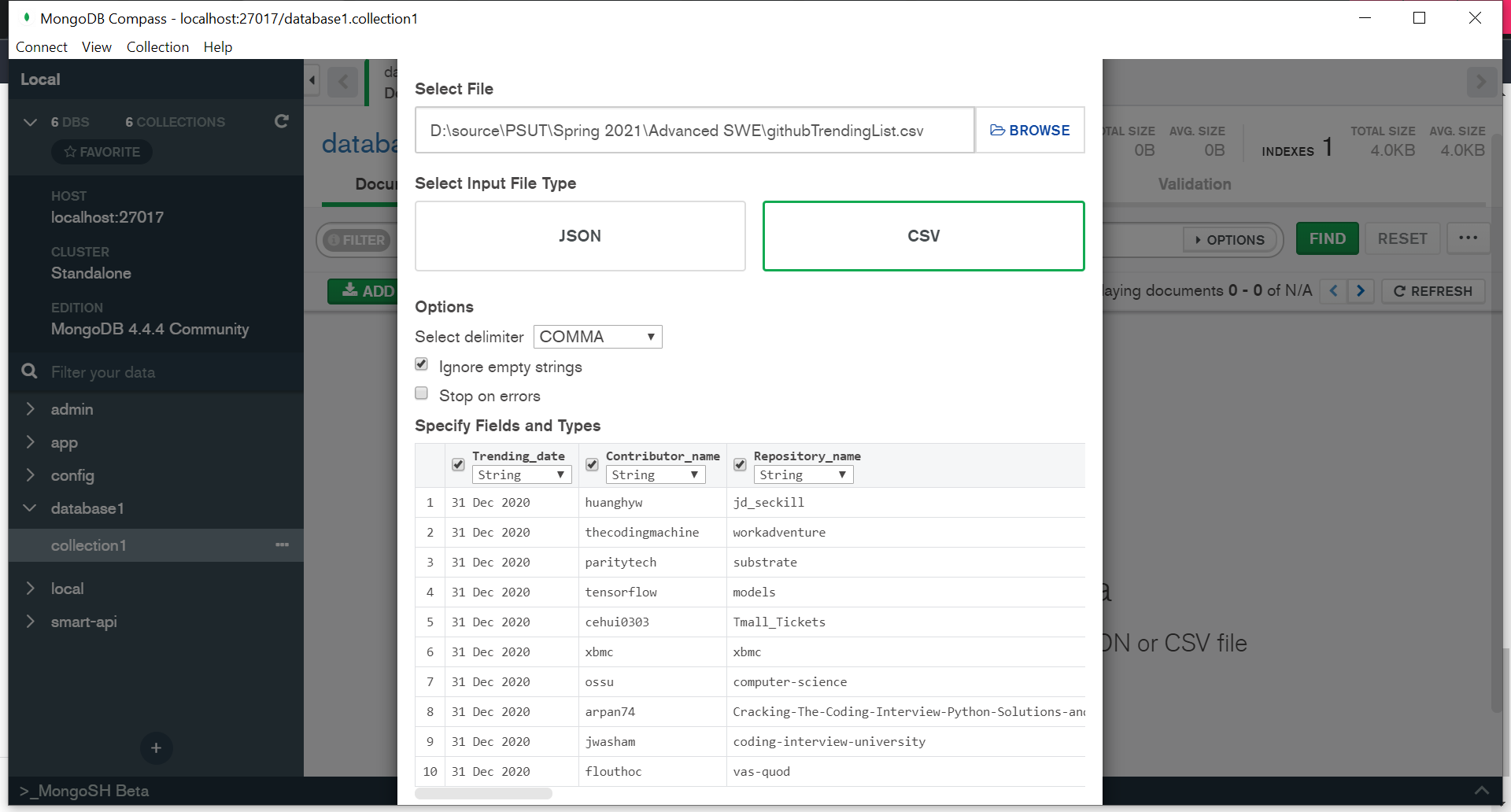1511x812 pixels.
Task: Click the RESET button
Action: tap(1402, 238)
